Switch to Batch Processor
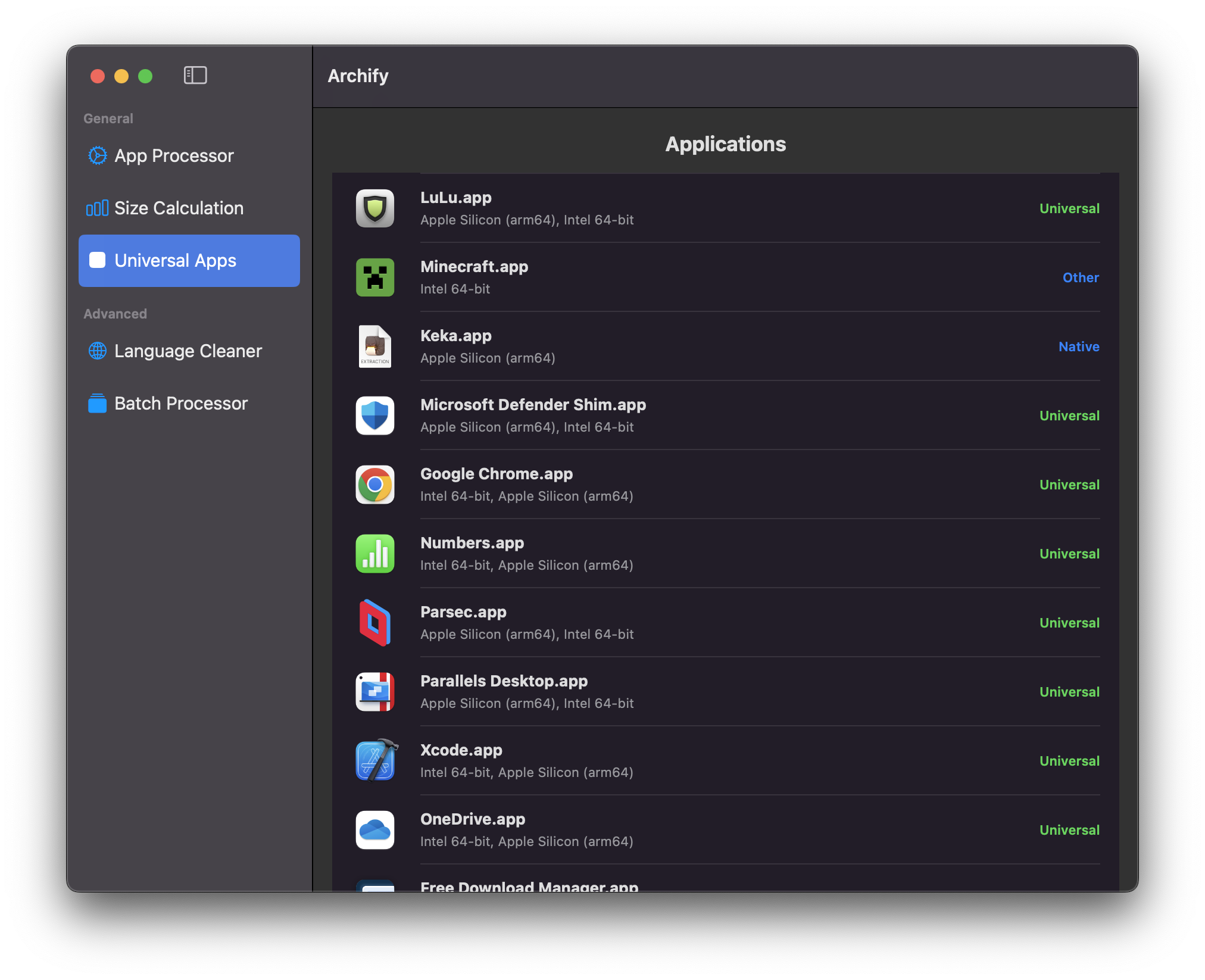The width and height of the screenshot is (1205, 980). click(x=189, y=404)
